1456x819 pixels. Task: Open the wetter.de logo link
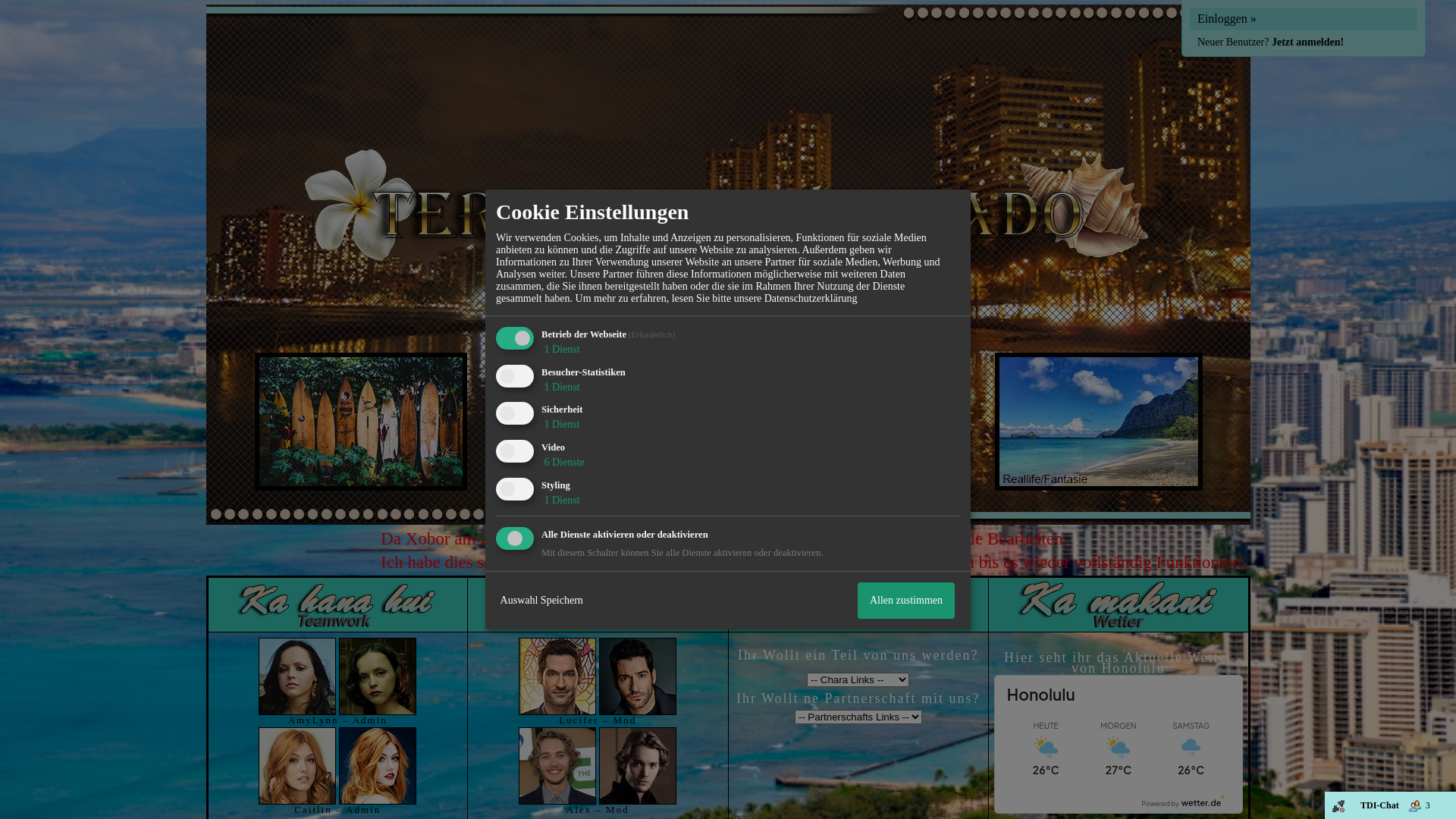[x=1202, y=802]
